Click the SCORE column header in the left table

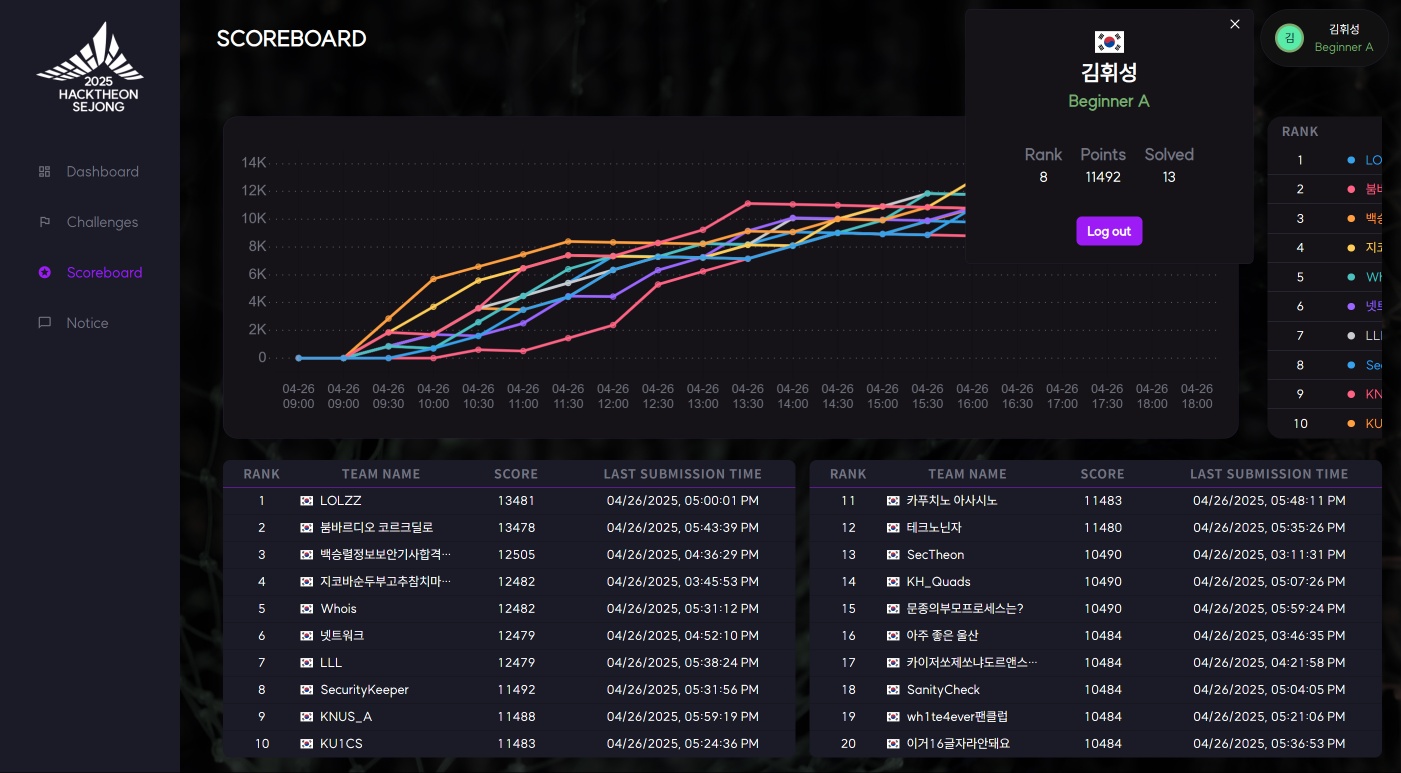(x=516, y=474)
